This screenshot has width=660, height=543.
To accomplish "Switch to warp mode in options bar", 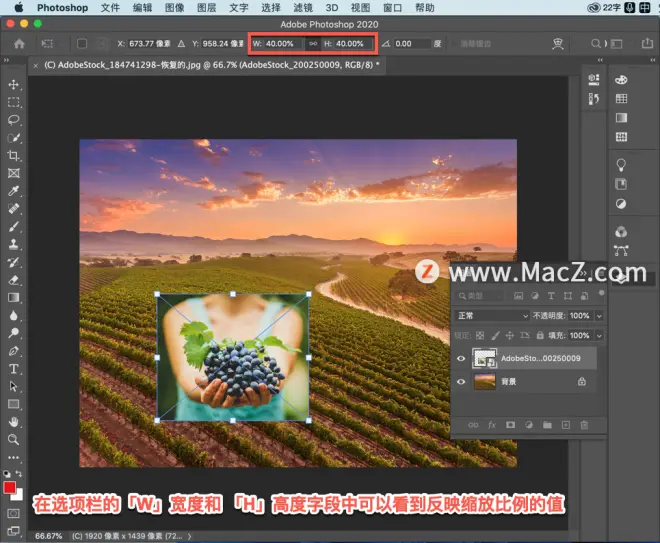I will pyautogui.click(x=558, y=43).
